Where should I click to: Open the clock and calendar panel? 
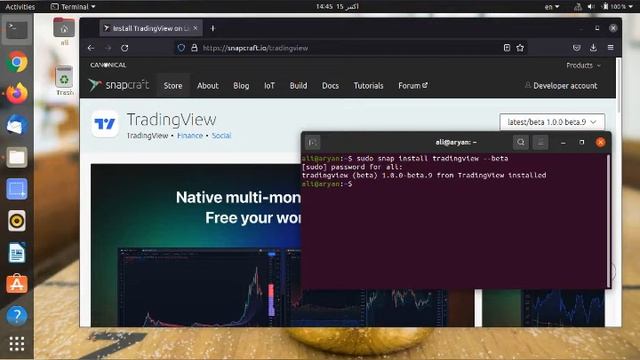pyautogui.click(x=337, y=7)
